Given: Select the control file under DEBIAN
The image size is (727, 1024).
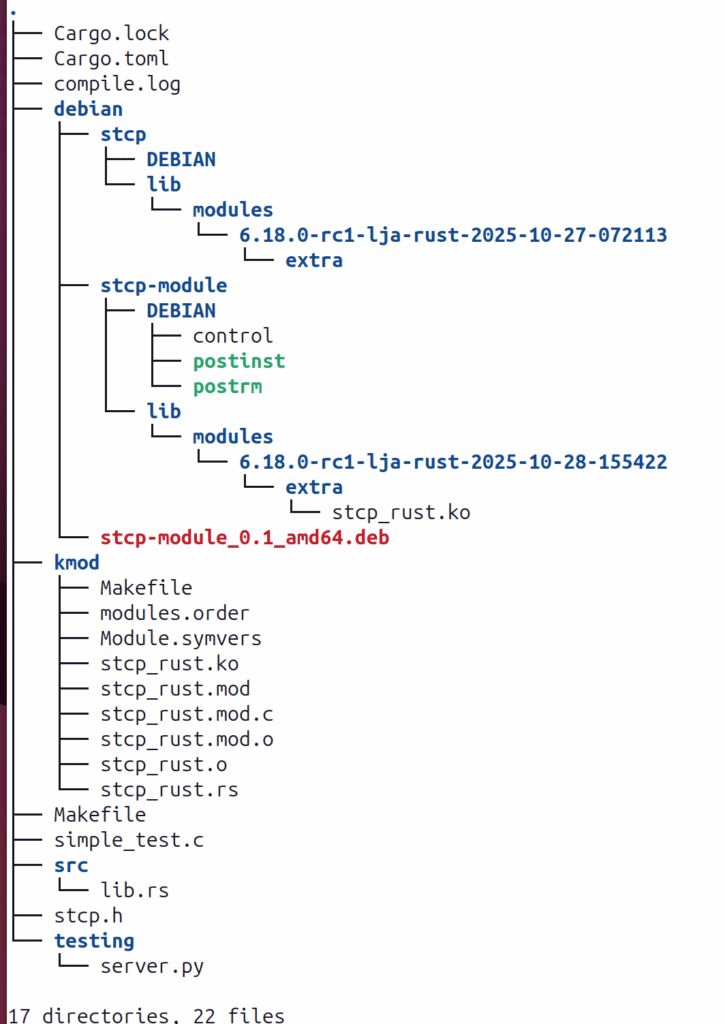Looking at the screenshot, I should coord(232,336).
